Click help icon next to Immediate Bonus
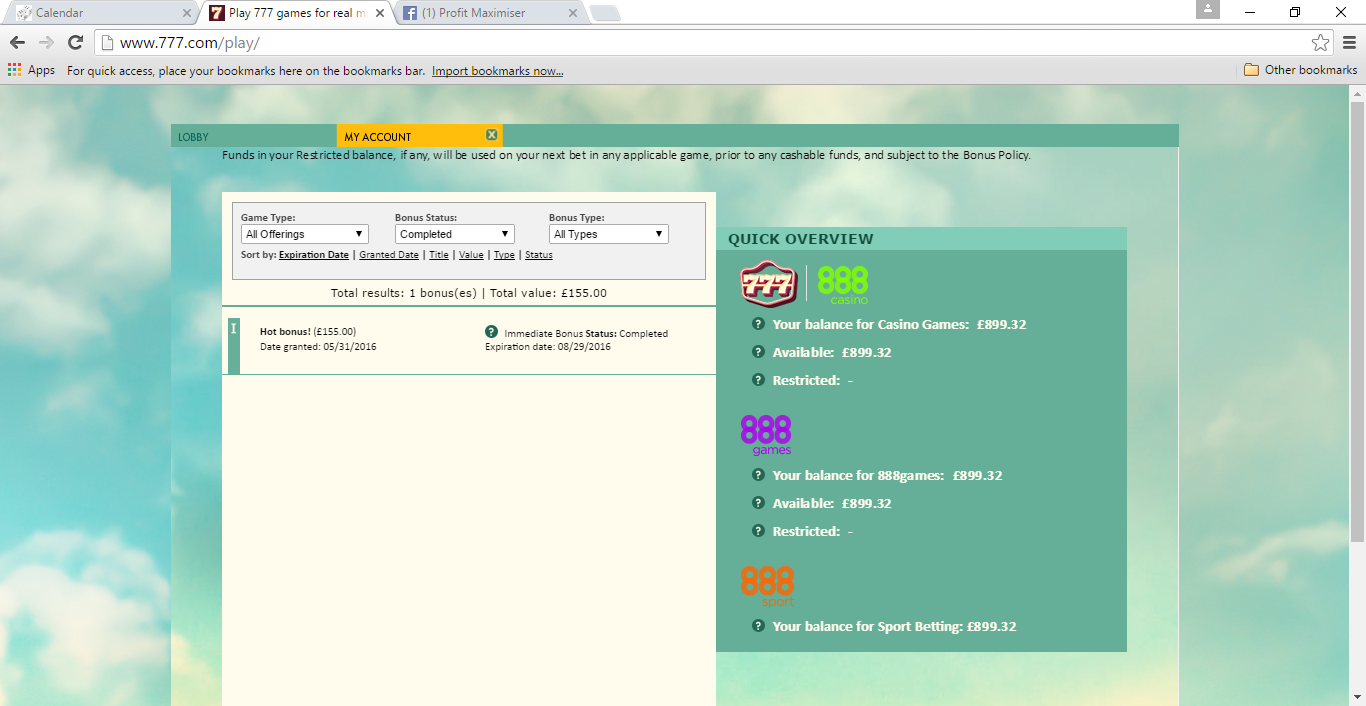 tap(491, 332)
